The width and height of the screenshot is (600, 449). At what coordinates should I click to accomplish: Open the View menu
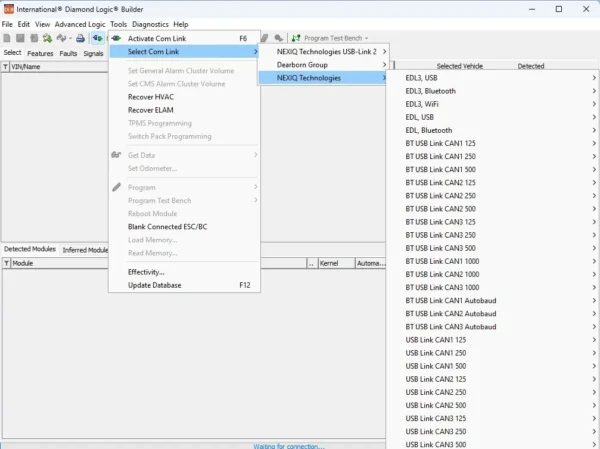[x=42, y=24]
